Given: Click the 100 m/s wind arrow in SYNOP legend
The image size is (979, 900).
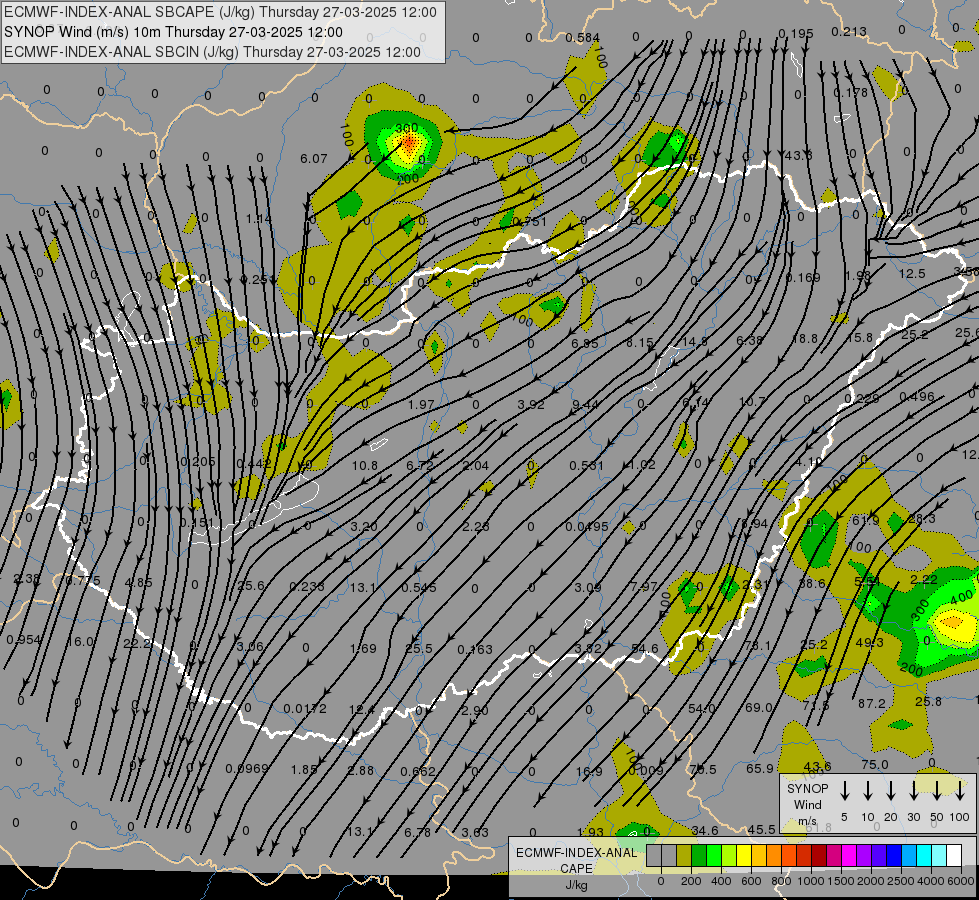Looking at the screenshot, I should pyautogui.click(x=960, y=790).
